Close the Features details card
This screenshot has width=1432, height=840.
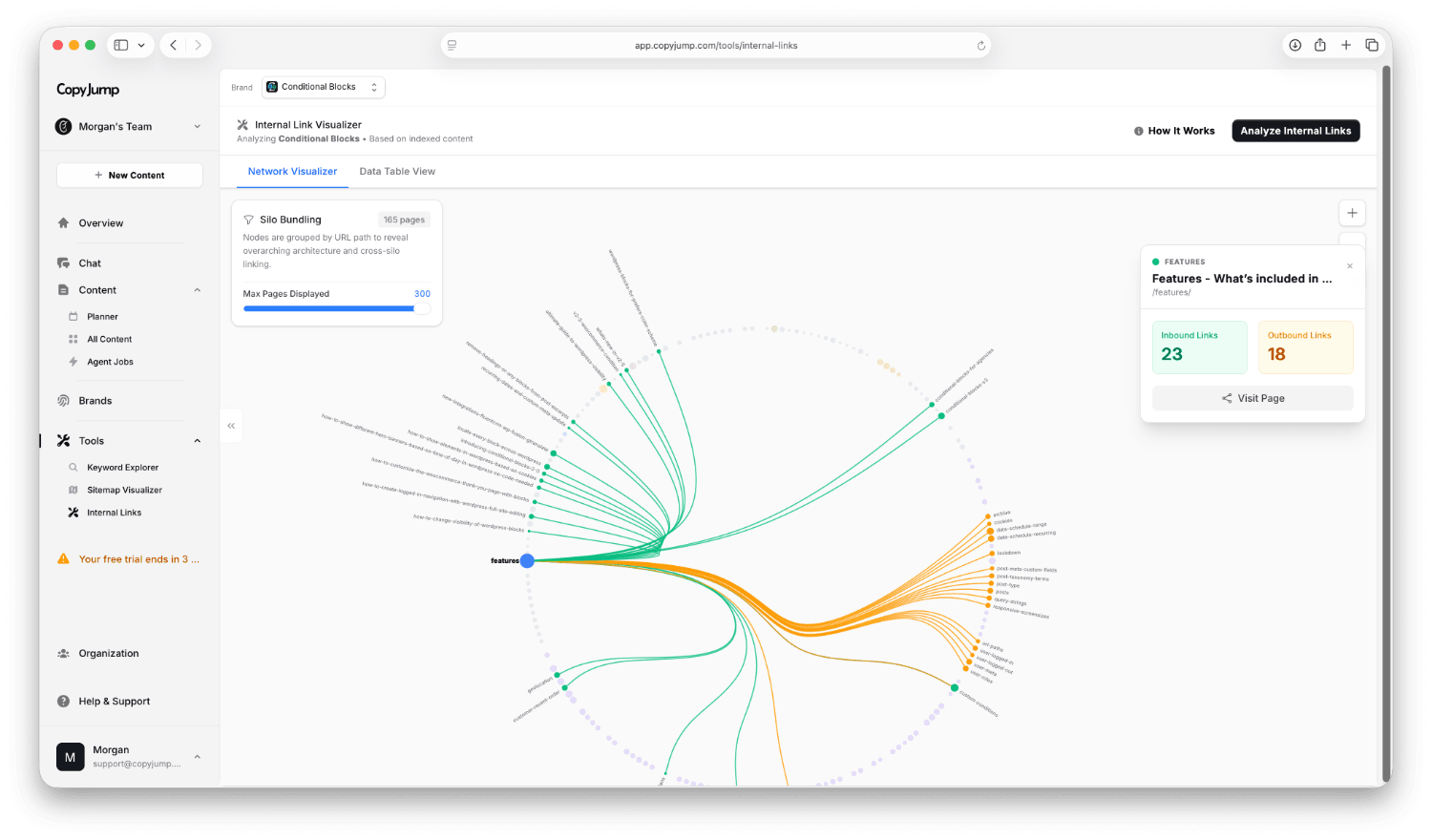[x=1350, y=266]
